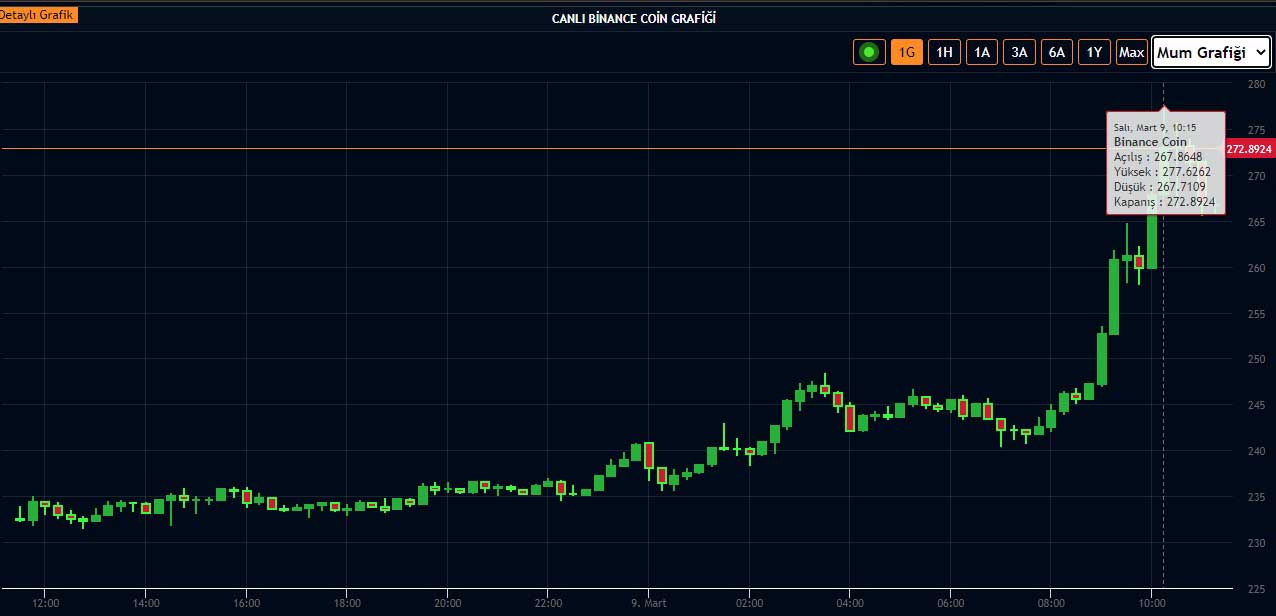The image size is (1276, 616).
Task: Select the 1A time range
Action: tap(982, 52)
